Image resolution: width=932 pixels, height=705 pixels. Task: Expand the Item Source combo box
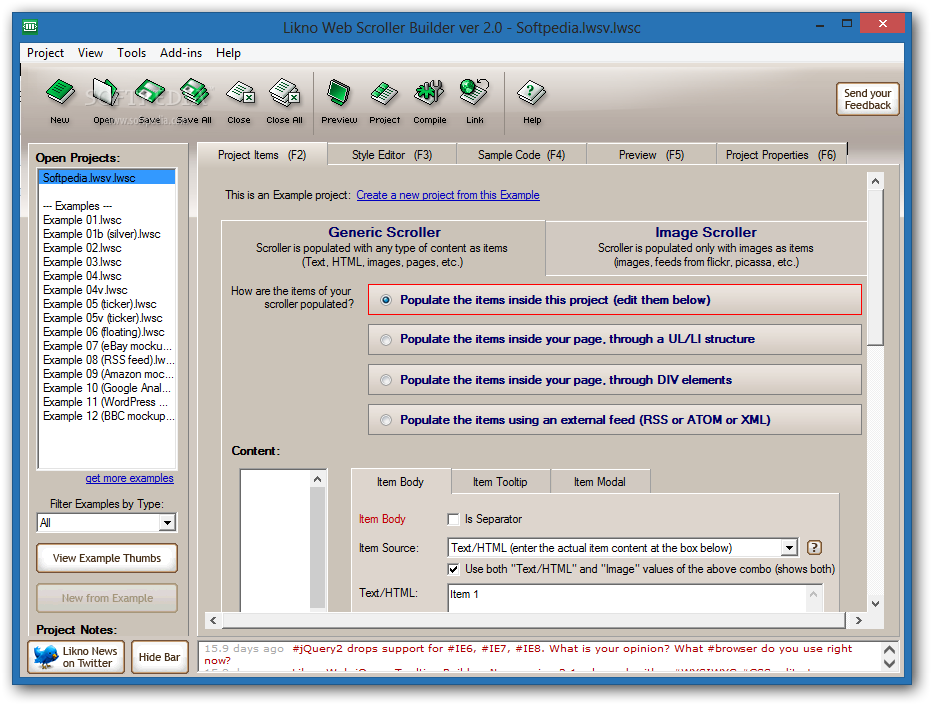point(789,547)
